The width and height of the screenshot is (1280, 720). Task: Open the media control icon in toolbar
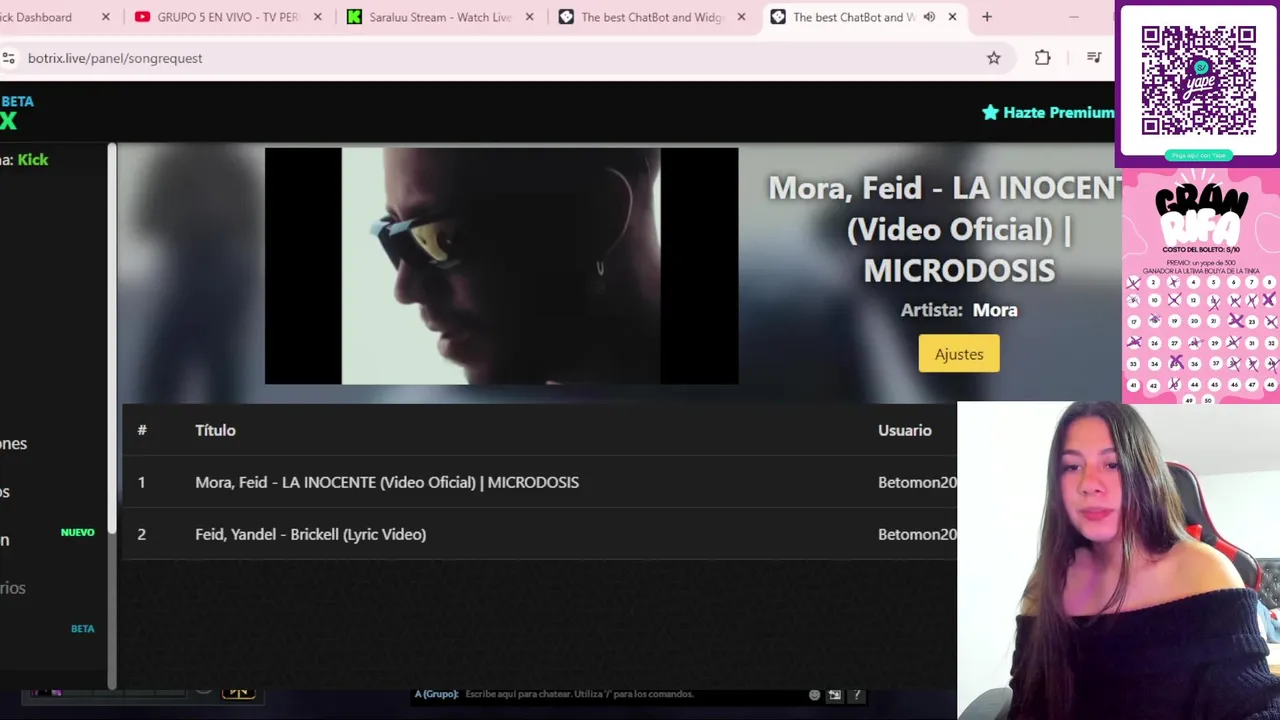click(1093, 58)
